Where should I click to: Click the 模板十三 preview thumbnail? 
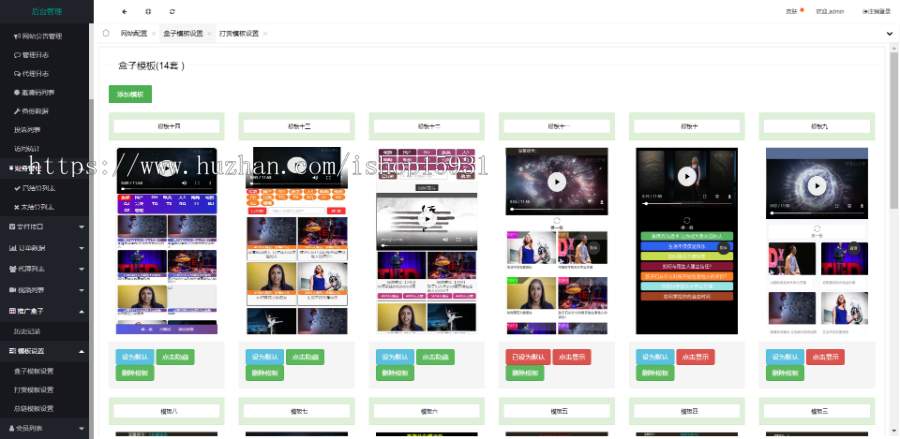tap(297, 240)
